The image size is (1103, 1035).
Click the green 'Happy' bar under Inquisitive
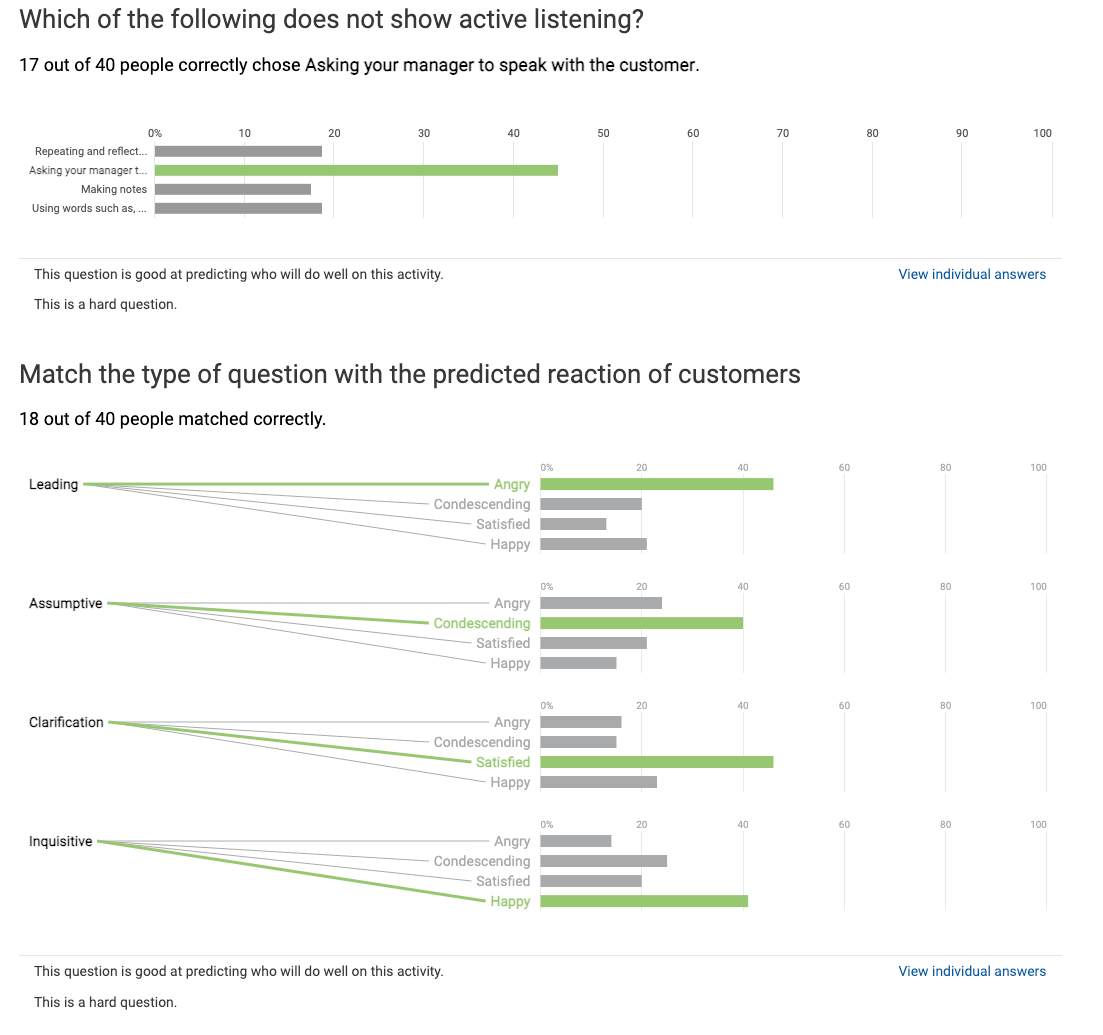643,900
